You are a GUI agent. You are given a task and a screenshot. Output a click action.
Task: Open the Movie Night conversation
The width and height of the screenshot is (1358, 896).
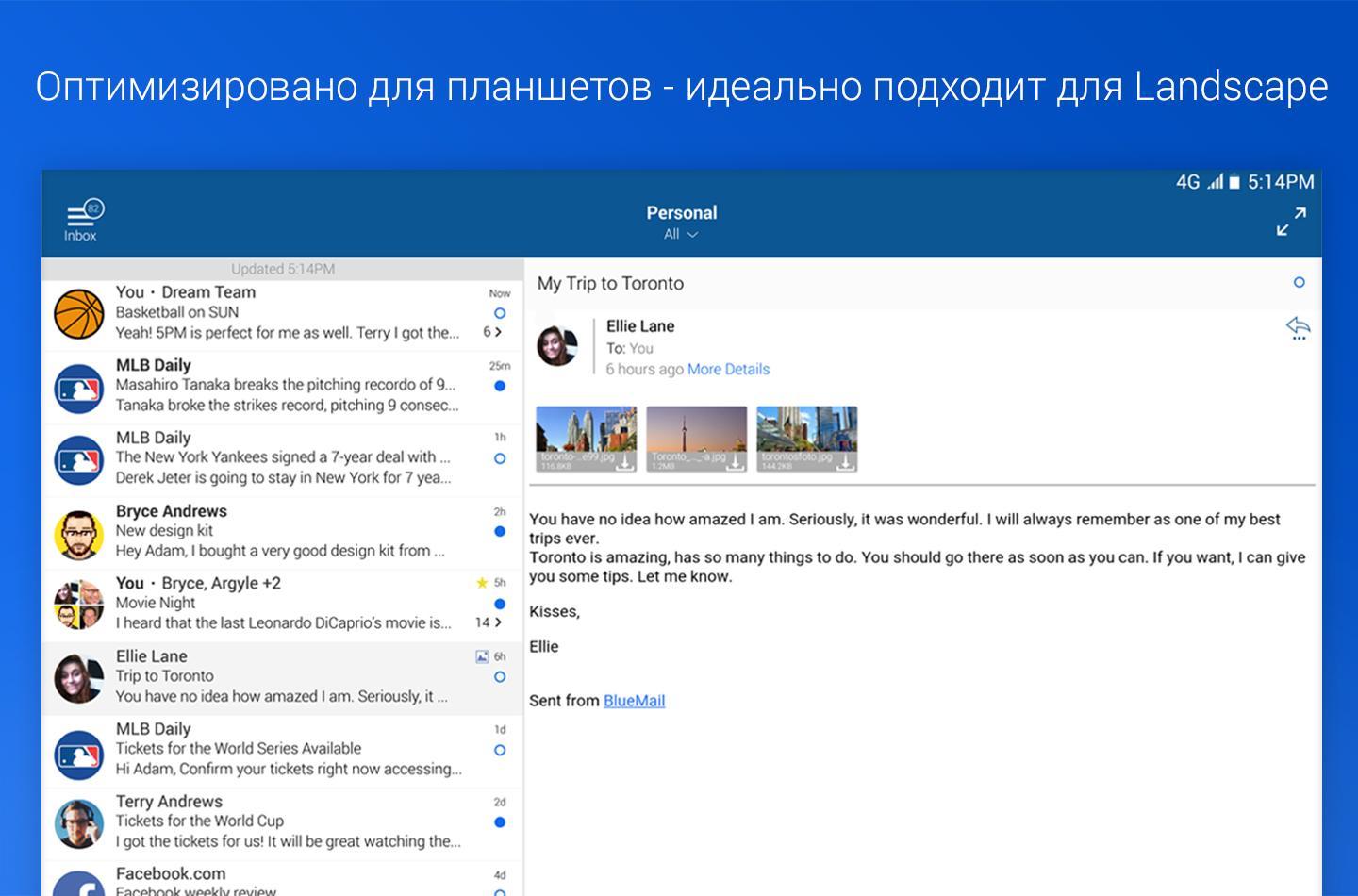(282, 606)
